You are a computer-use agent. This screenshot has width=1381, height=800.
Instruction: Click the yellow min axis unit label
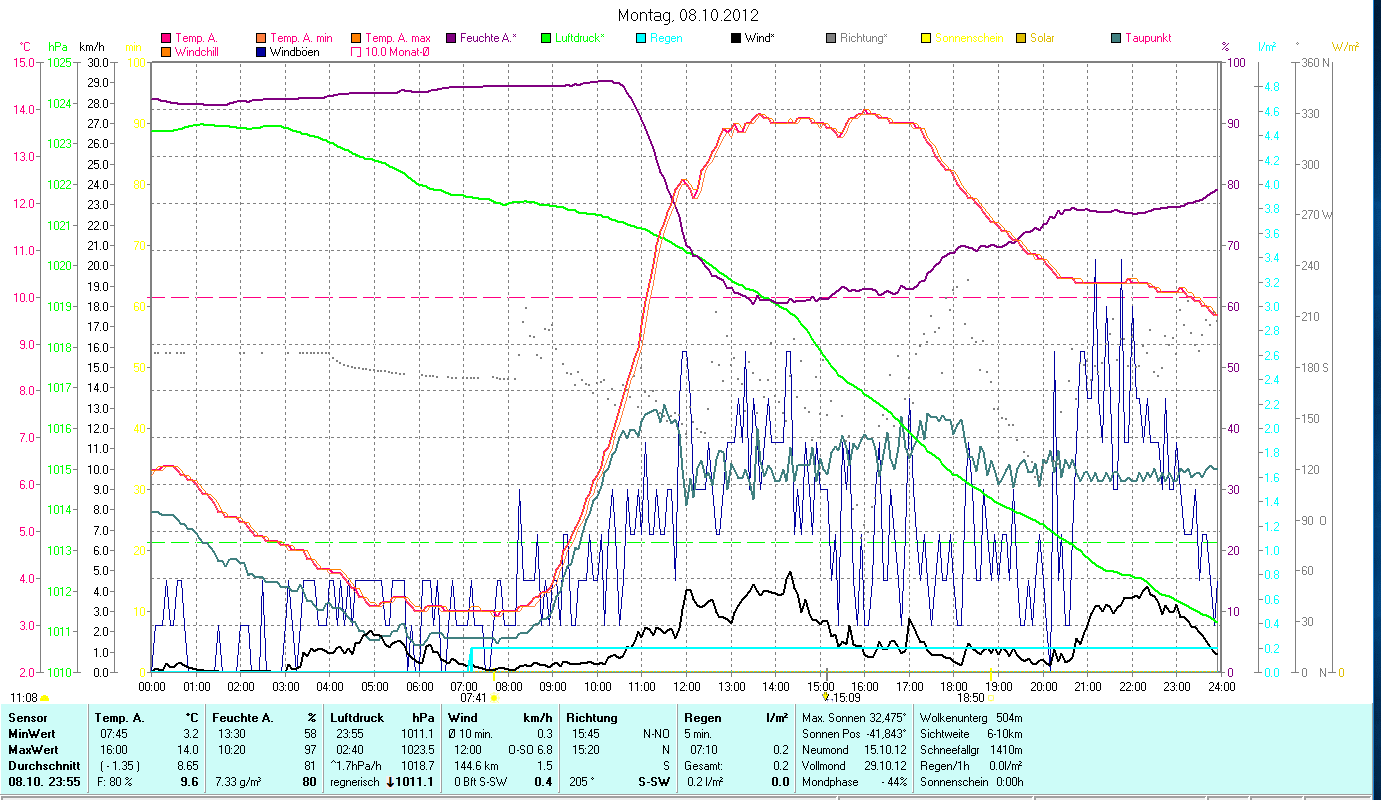133,47
